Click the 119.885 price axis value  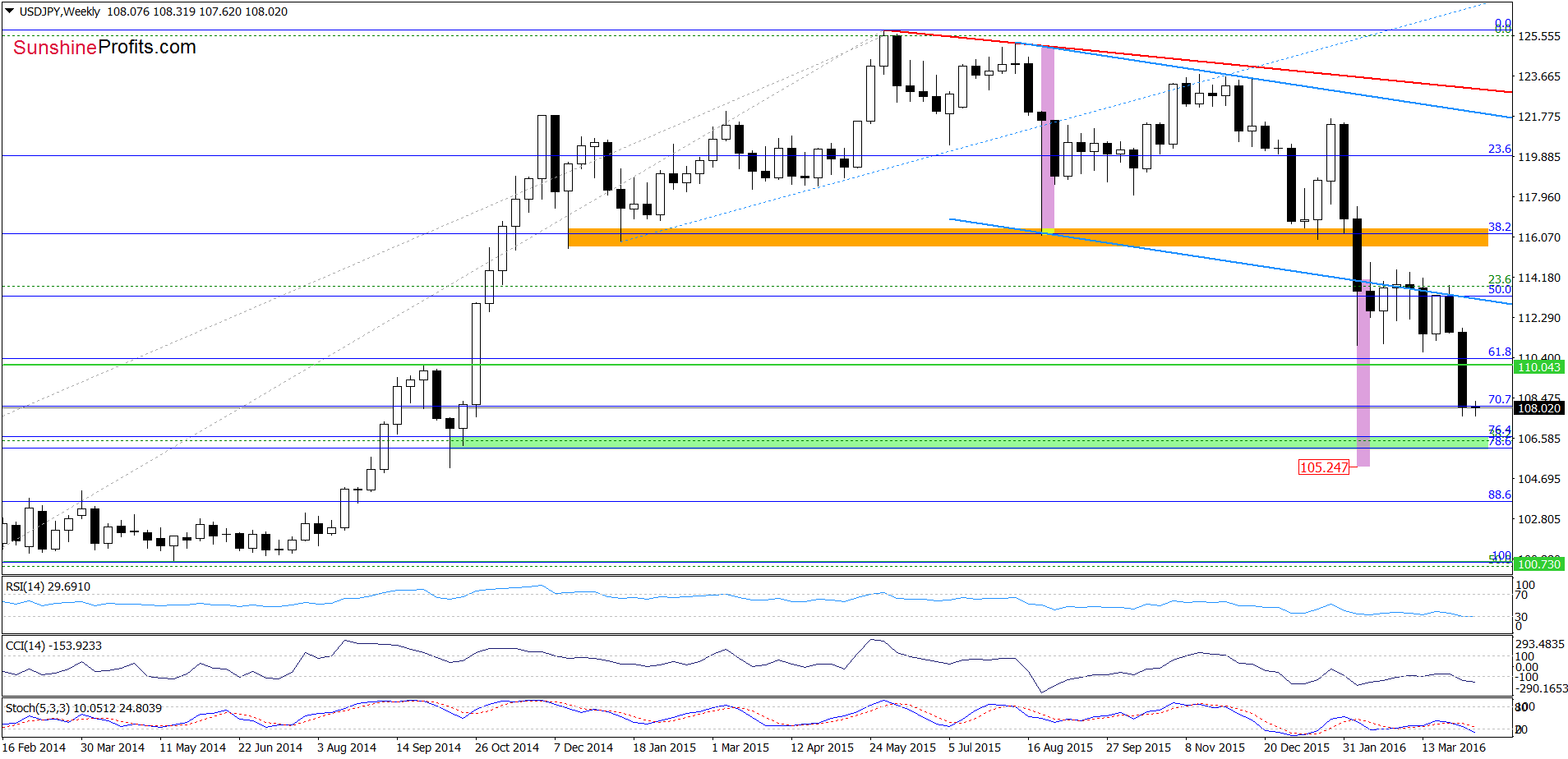[x=1538, y=157]
